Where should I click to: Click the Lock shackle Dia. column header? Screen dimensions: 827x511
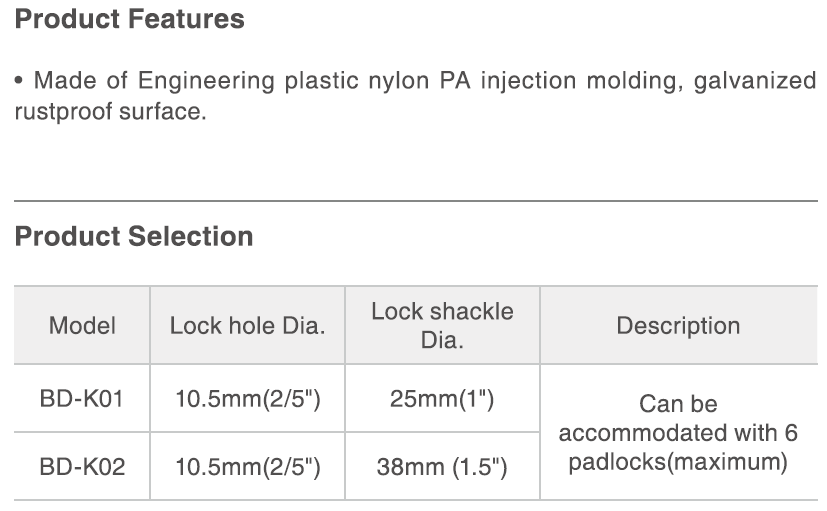click(442, 325)
